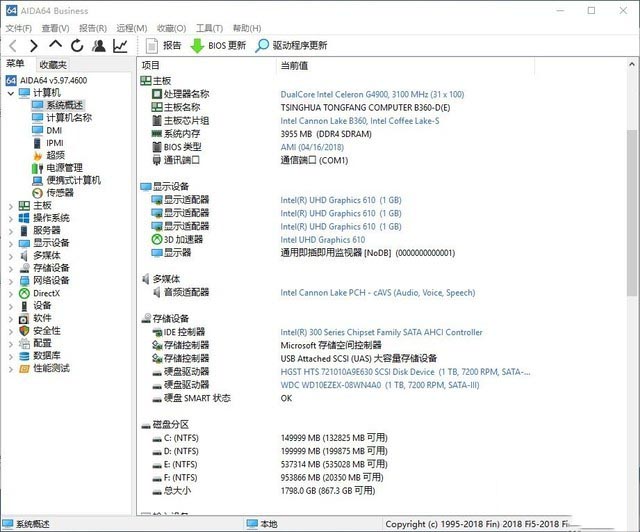Click the 配置 icon in the tree
Viewport: 640px width, 532px height.
point(24,343)
